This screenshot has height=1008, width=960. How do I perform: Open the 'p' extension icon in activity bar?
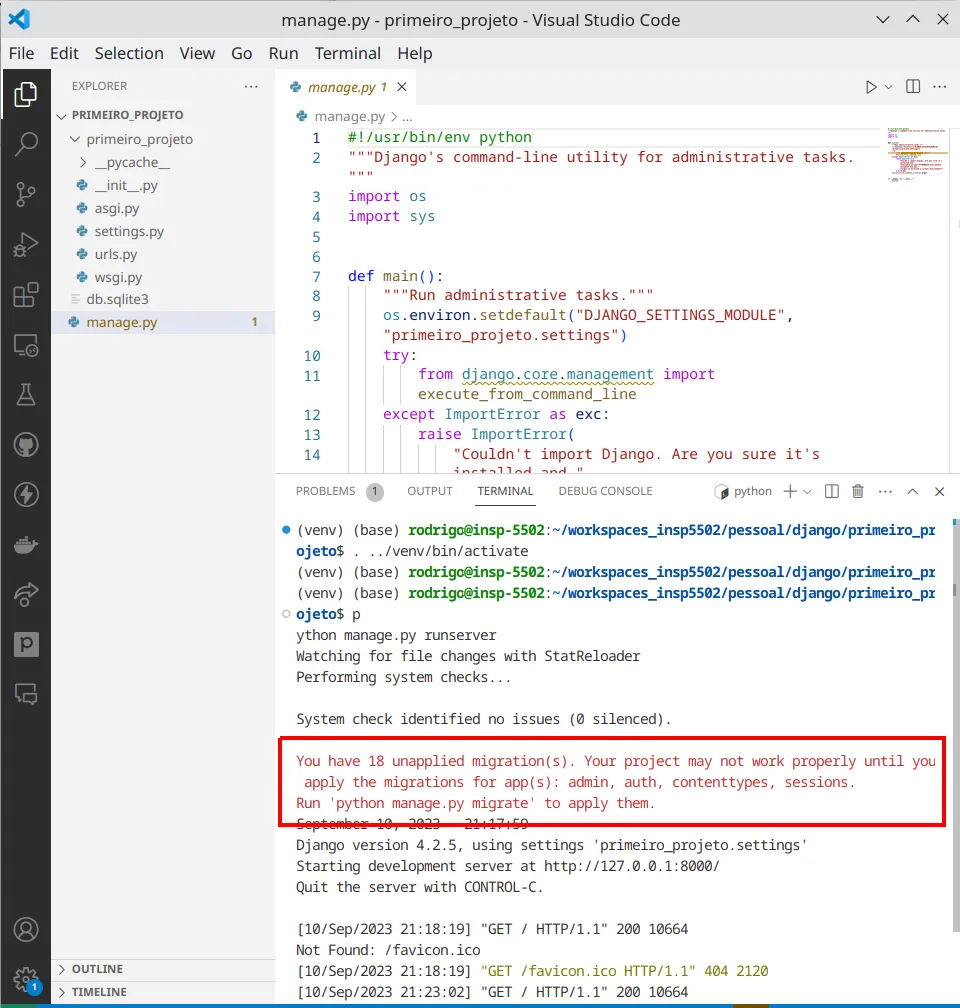26,644
